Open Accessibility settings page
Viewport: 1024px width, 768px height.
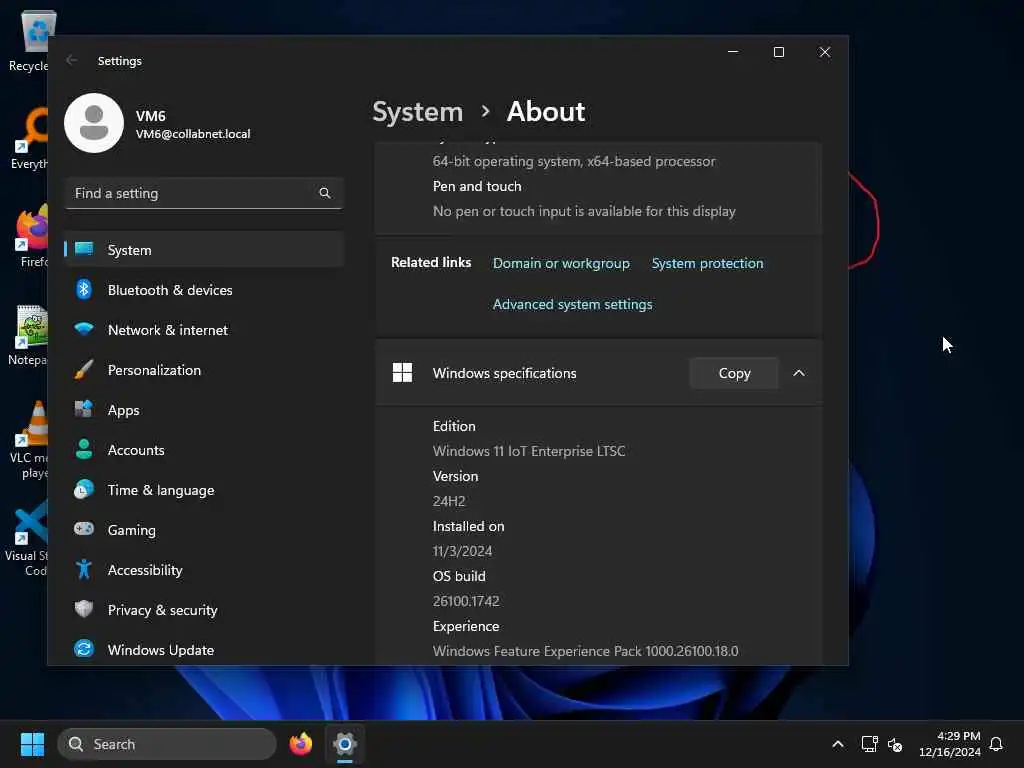tap(204, 569)
